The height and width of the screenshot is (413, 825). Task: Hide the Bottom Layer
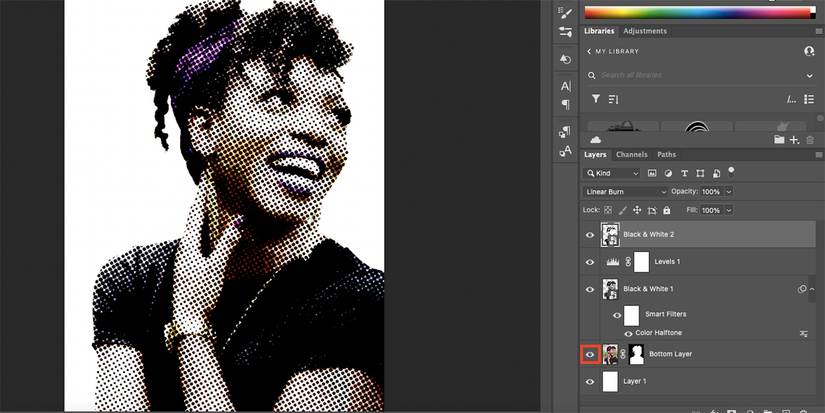coord(590,355)
